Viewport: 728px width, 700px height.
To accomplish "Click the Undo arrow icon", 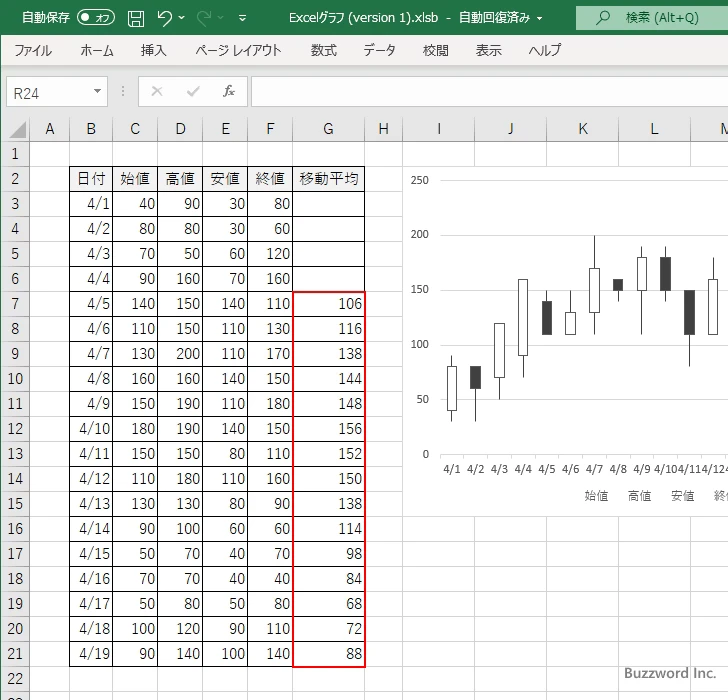I will point(165,18).
